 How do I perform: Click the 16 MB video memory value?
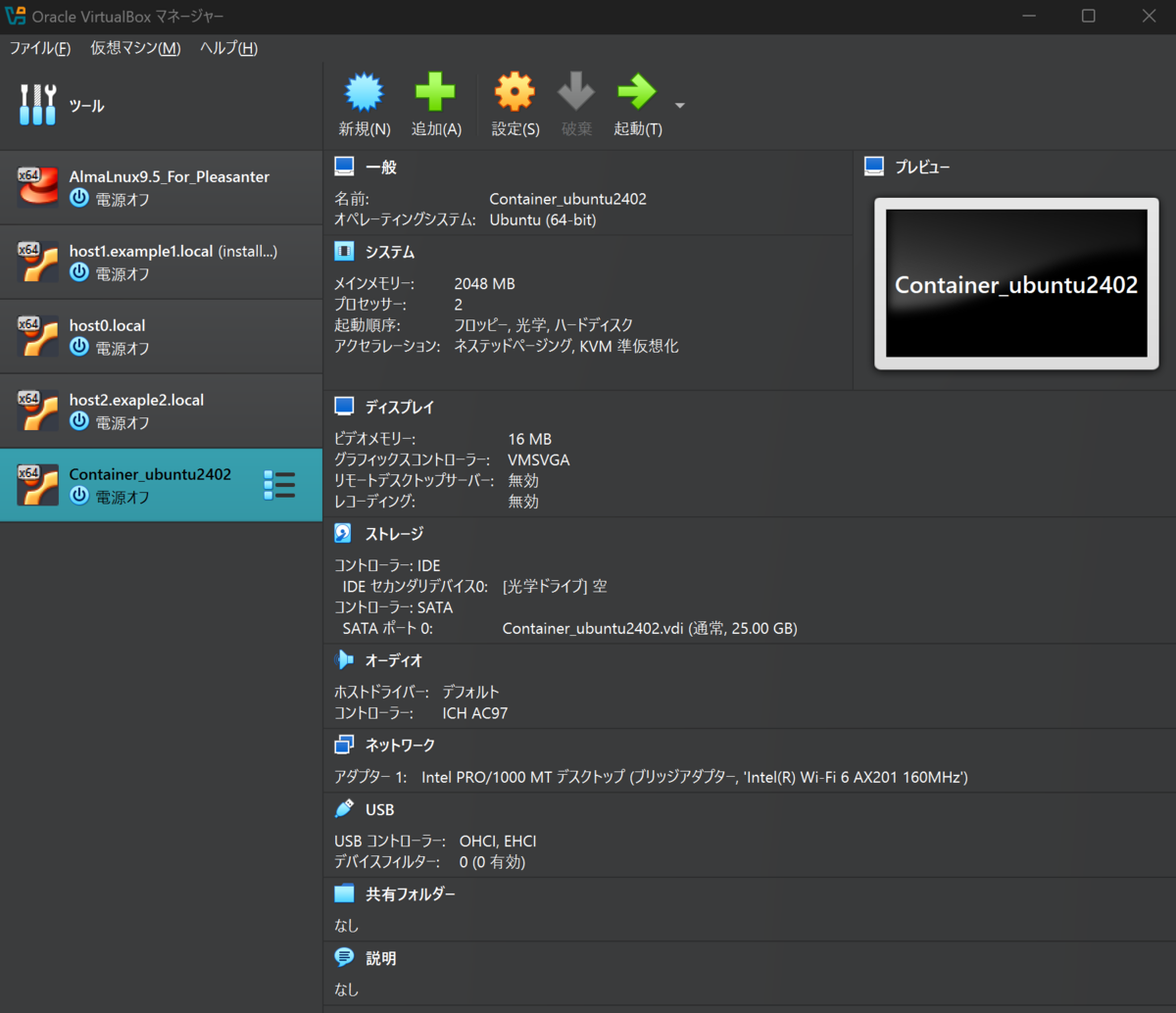(529, 439)
